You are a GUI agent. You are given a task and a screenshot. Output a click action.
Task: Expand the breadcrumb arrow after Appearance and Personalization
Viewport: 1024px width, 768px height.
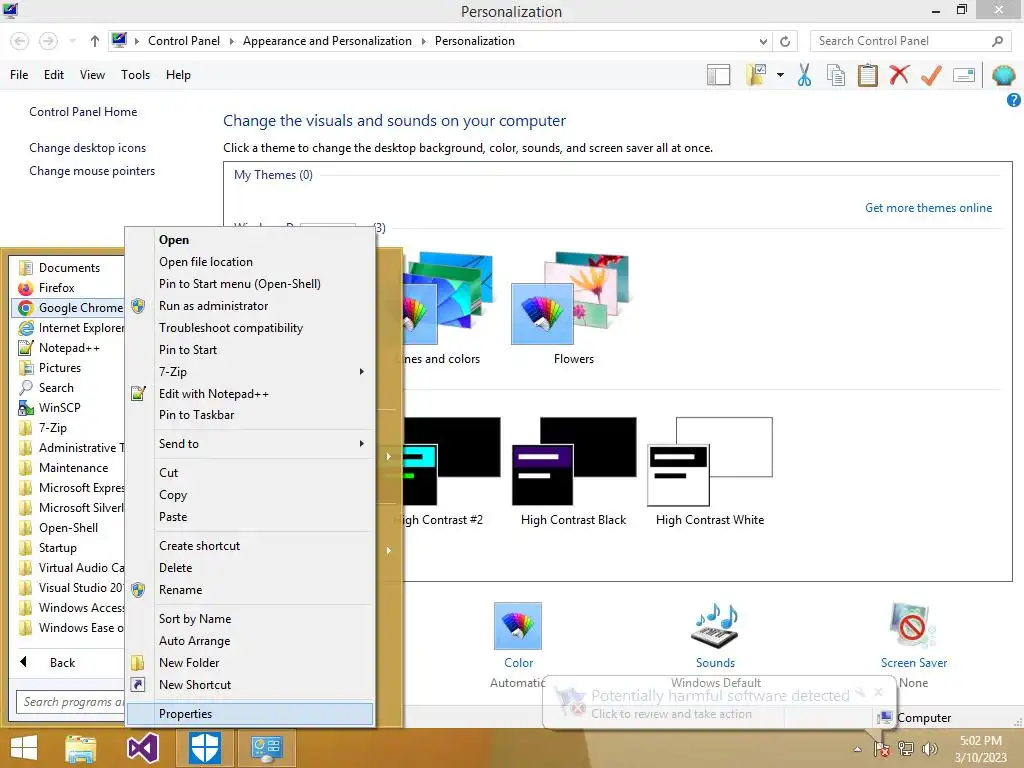(x=423, y=41)
